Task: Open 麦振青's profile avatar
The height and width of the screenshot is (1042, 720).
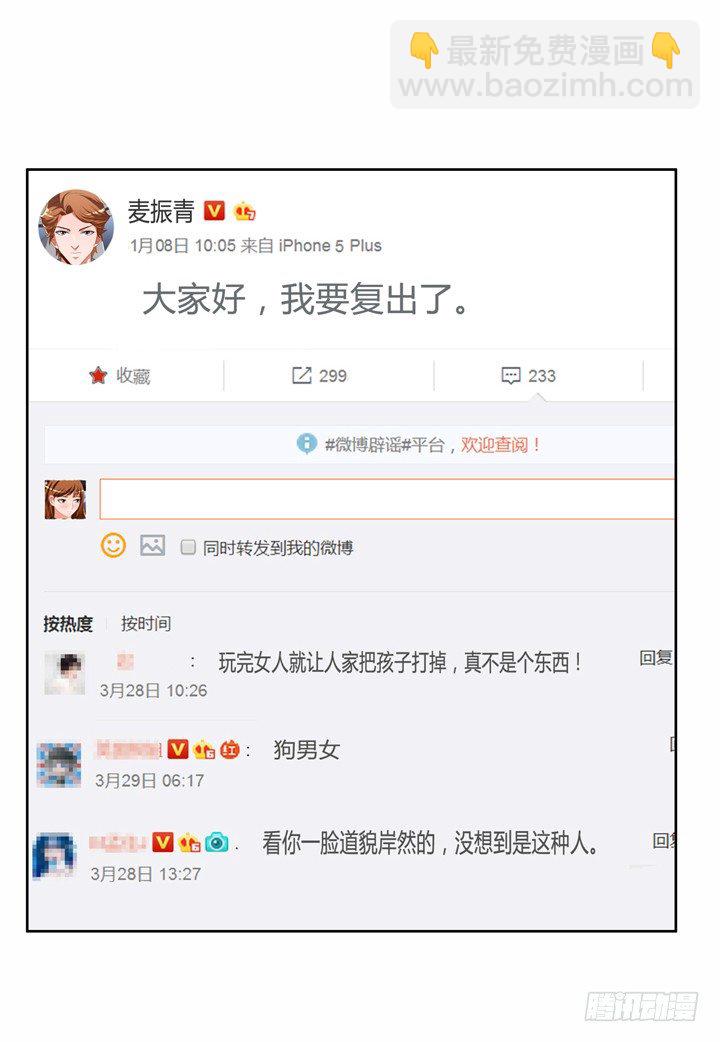Action: coord(76,227)
